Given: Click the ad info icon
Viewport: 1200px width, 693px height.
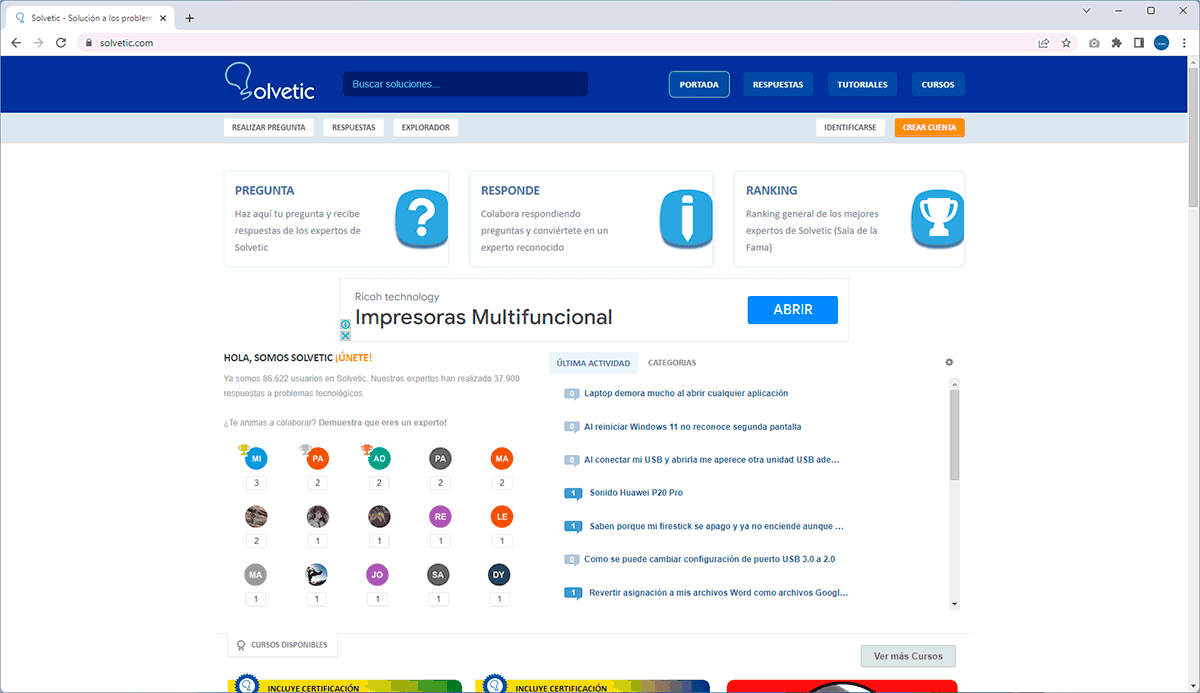Looking at the screenshot, I should pos(346,324).
